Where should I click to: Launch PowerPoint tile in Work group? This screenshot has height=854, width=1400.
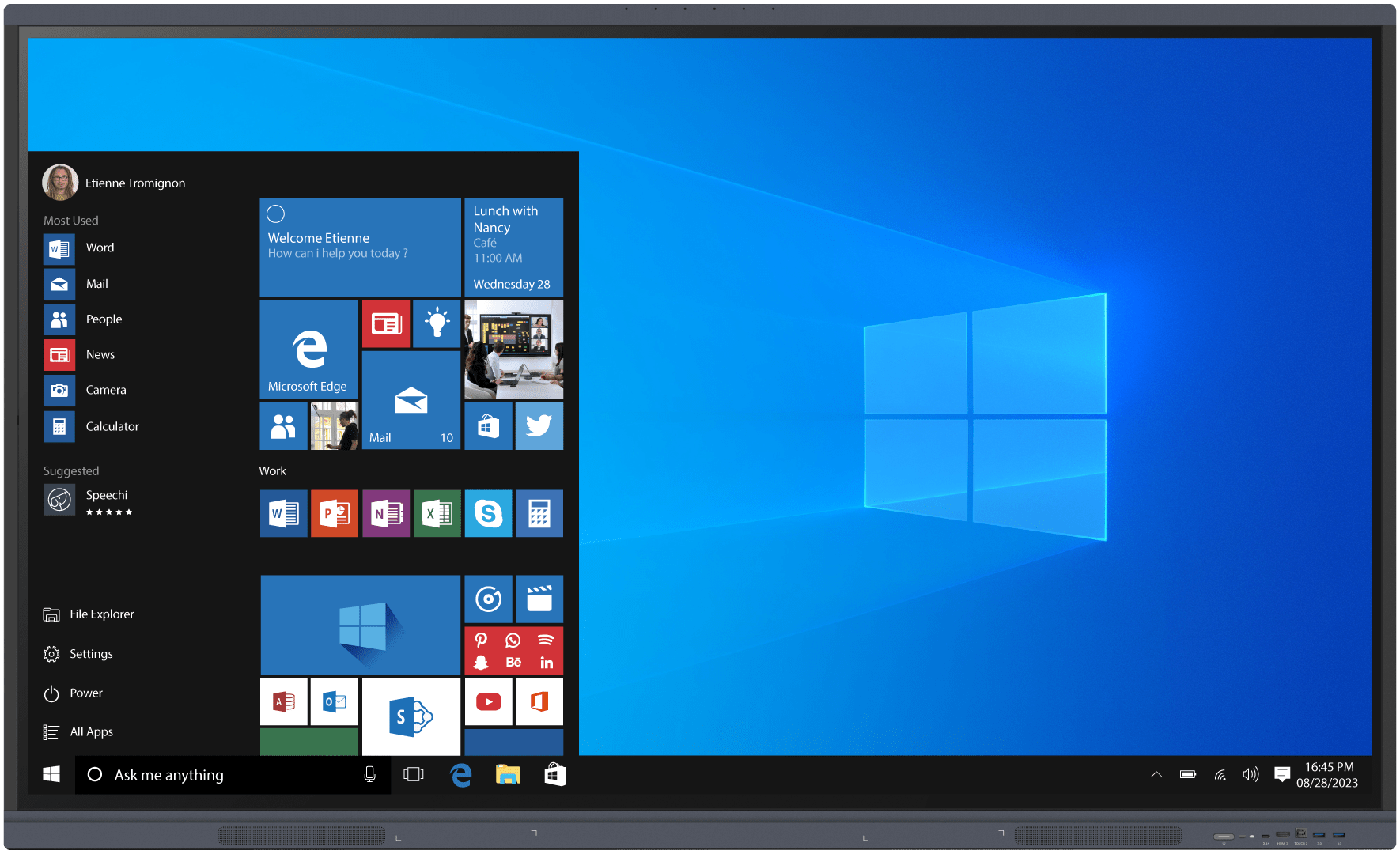335,514
